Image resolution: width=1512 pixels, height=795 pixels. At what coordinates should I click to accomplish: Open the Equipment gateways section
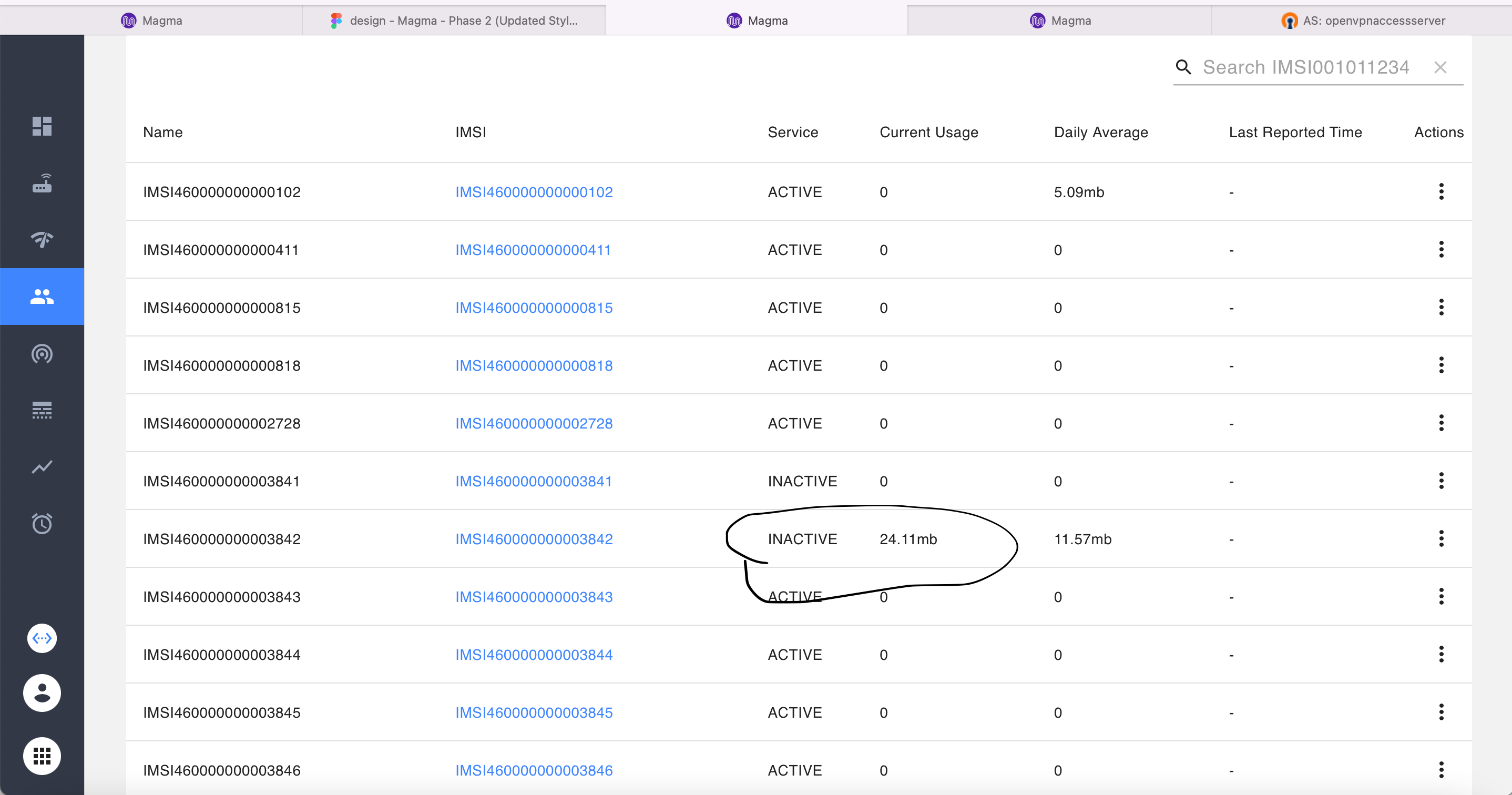click(x=42, y=183)
